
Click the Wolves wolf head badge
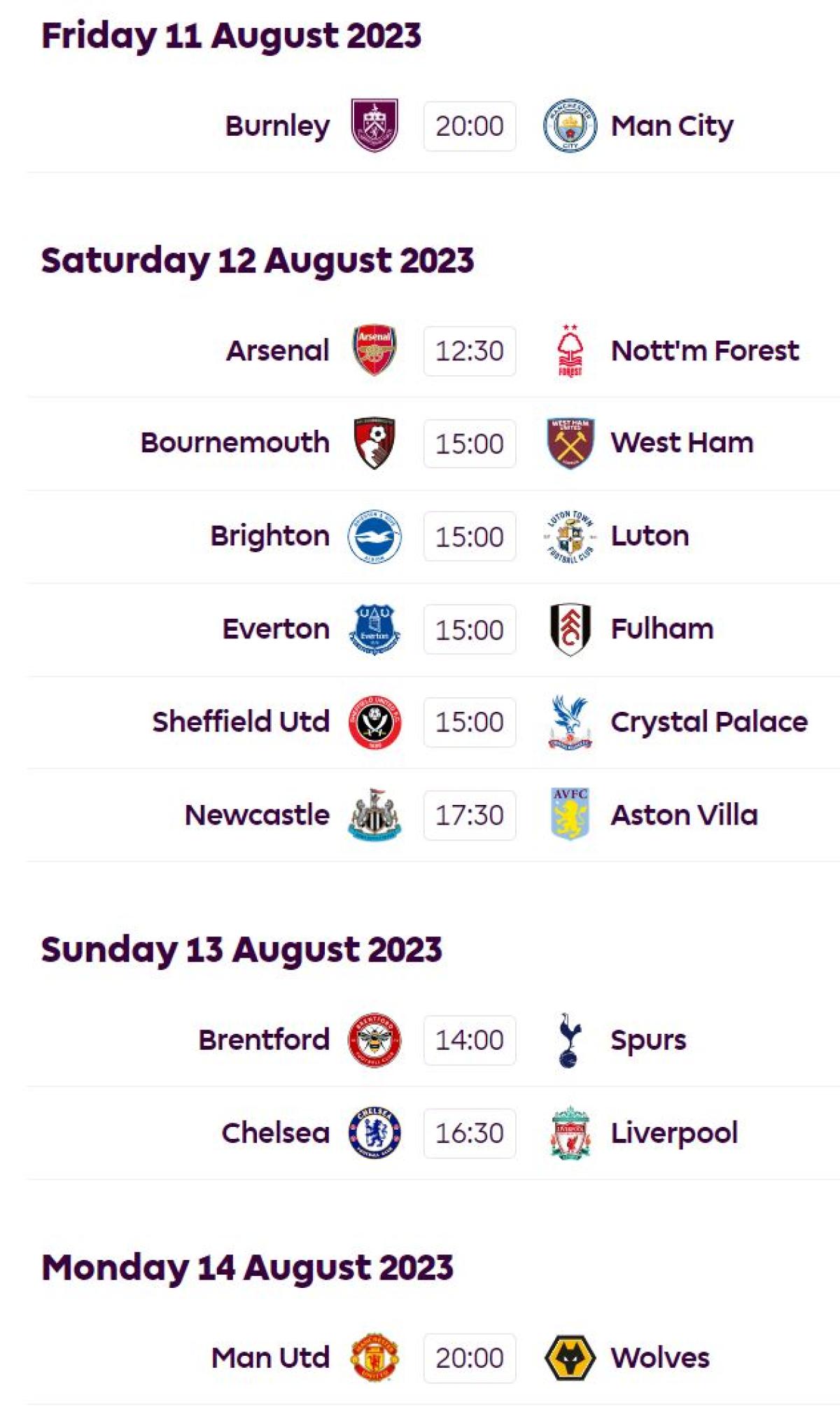[x=570, y=1358]
